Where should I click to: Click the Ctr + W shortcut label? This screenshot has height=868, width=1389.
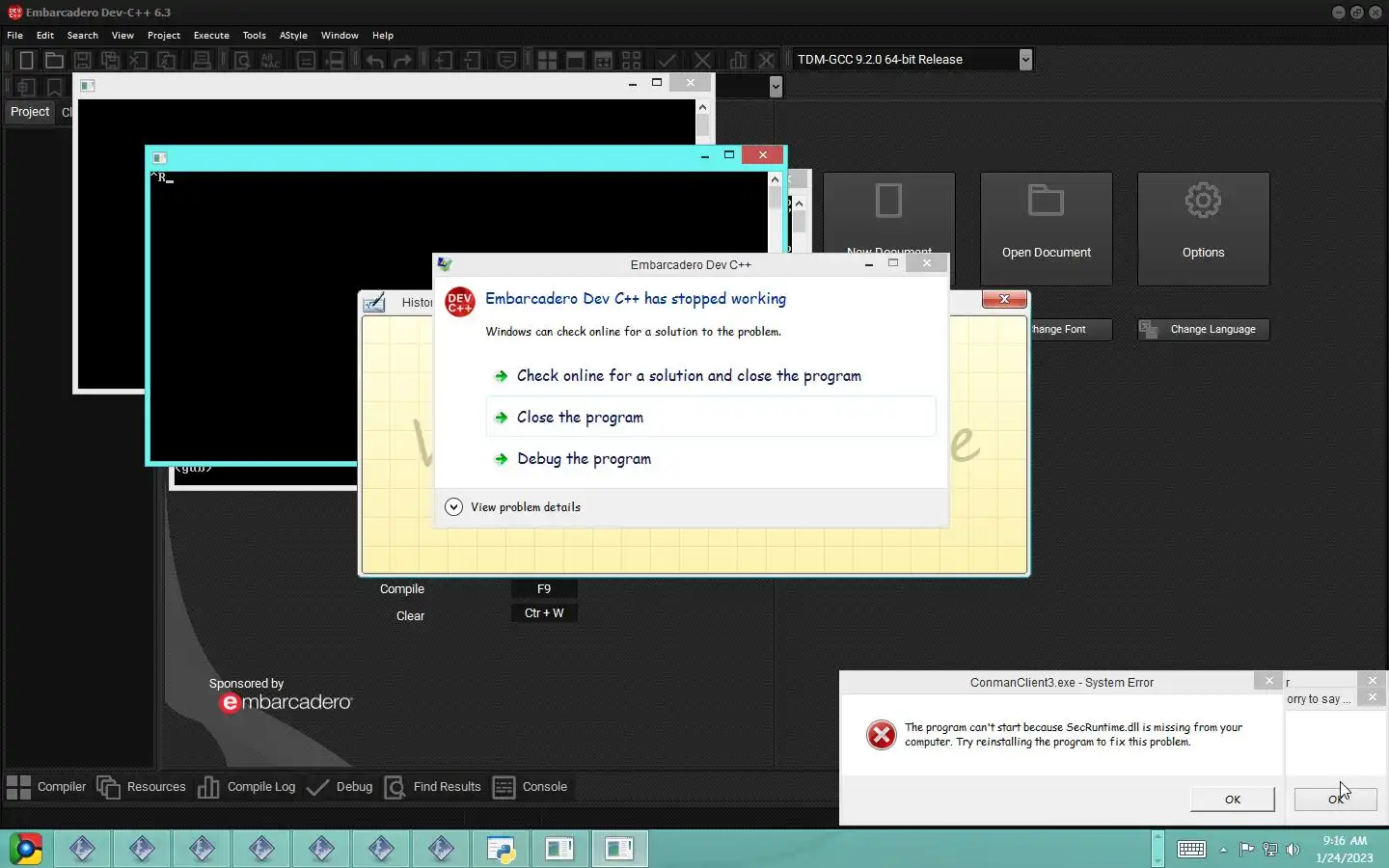pyautogui.click(x=544, y=613)
